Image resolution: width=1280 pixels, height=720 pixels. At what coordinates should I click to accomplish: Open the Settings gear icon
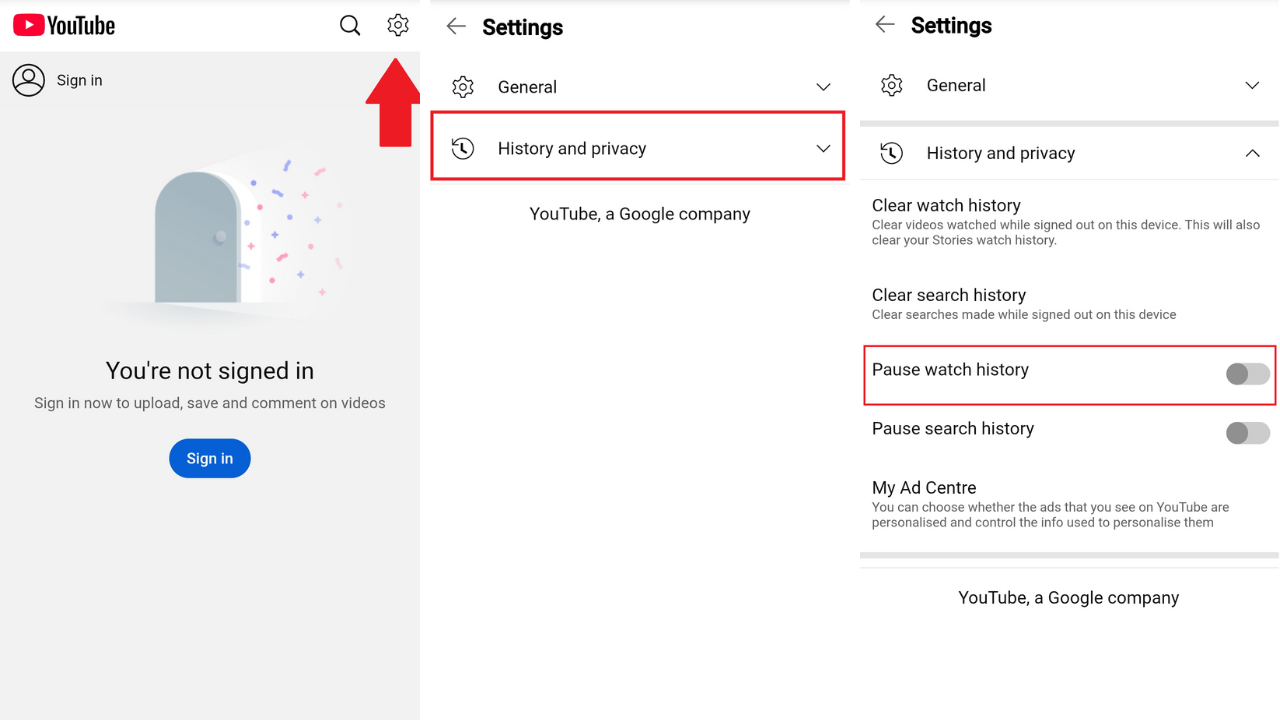click(x=397, y=25)
